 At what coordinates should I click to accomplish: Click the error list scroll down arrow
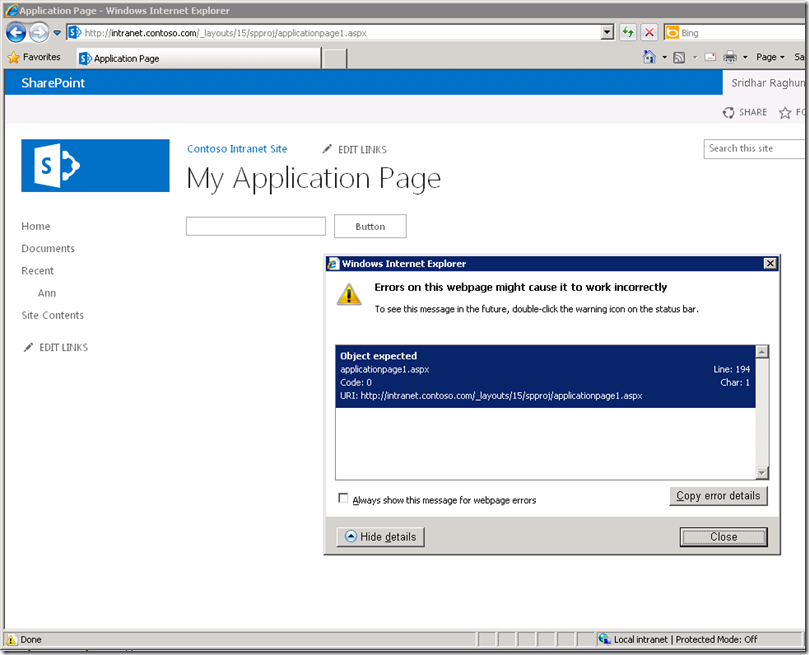pos(762,472)
